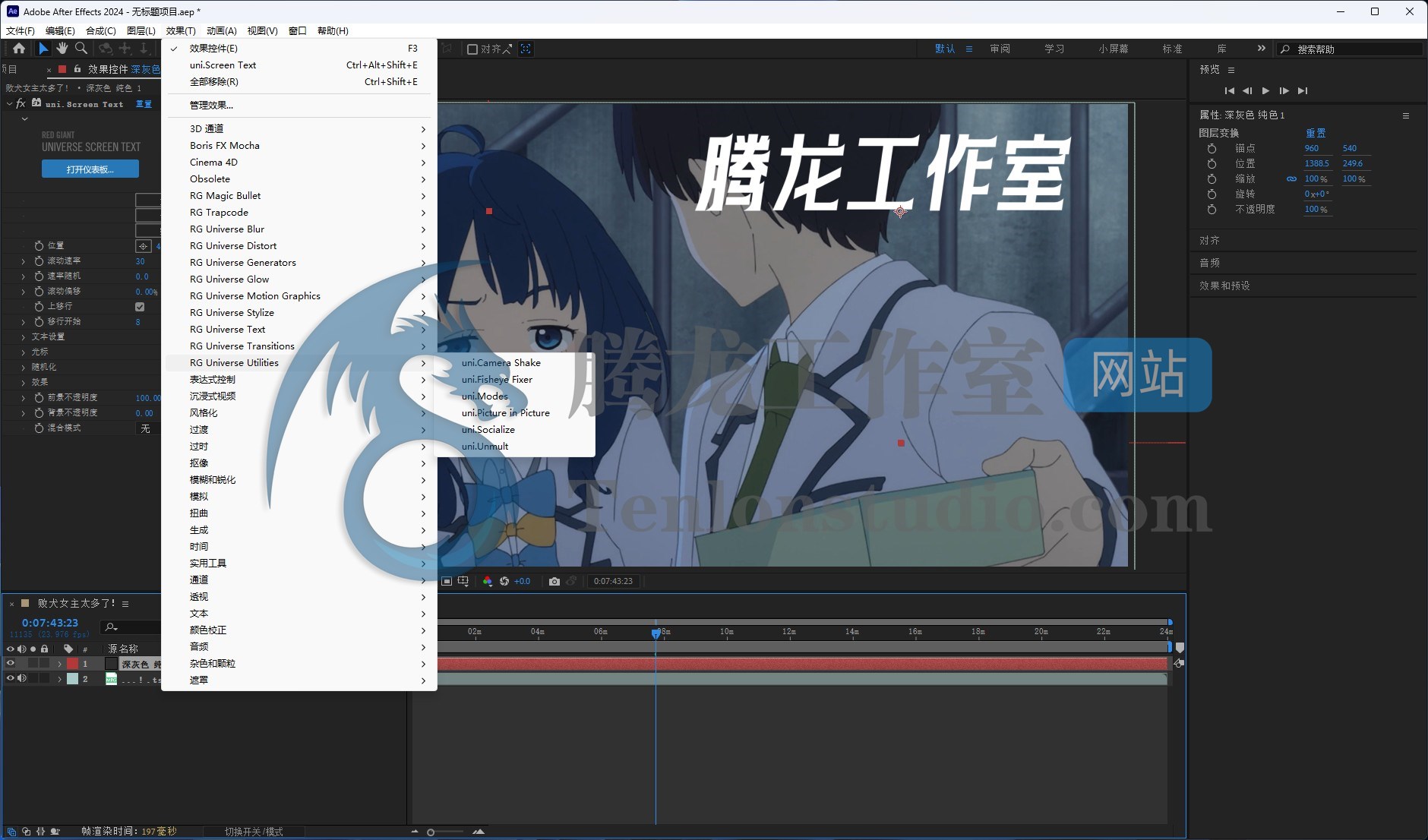
Task: Select the Zoom magnifier tool
Action: coord(81,49)
